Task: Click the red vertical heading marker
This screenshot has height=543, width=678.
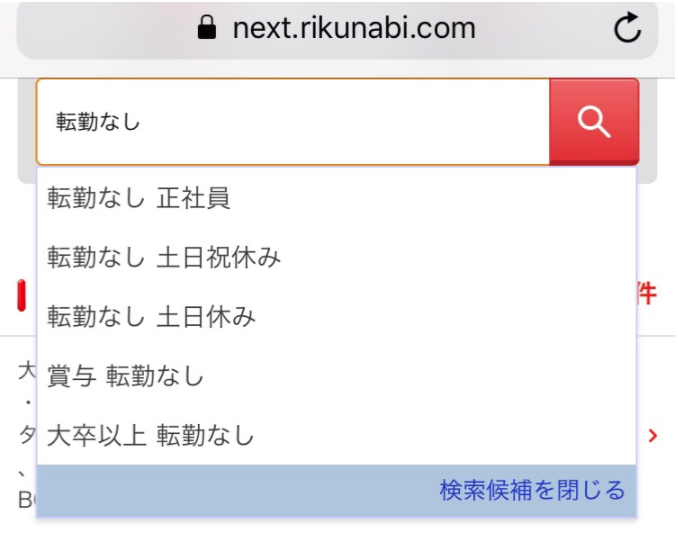Action: click(22, 295)
